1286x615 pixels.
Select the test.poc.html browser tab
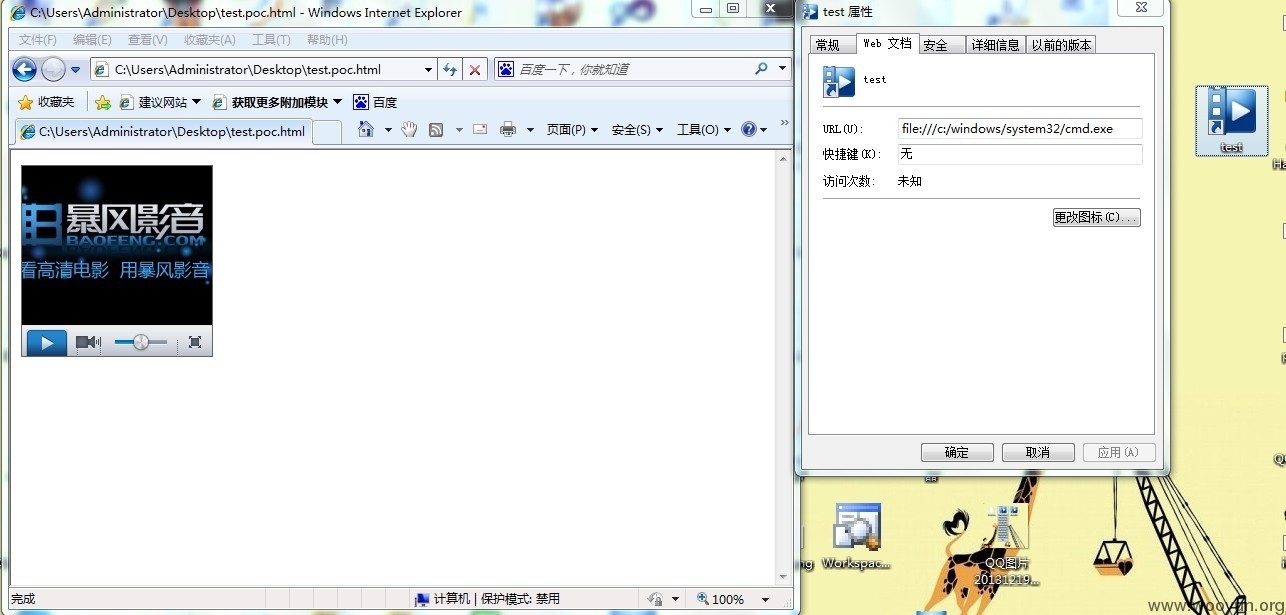coord(163,131)
